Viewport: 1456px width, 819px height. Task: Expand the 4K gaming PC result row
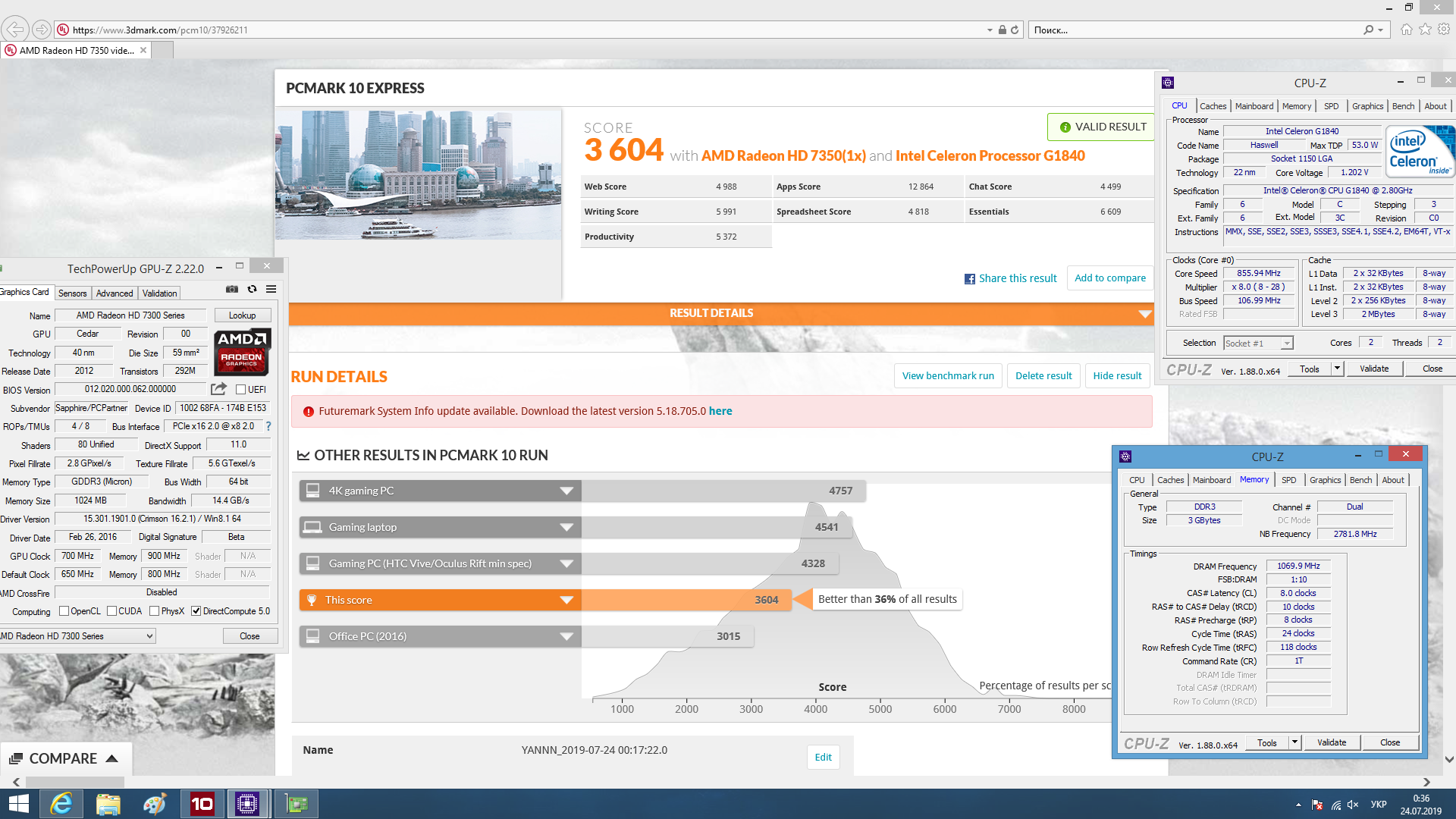click(566, 491)
